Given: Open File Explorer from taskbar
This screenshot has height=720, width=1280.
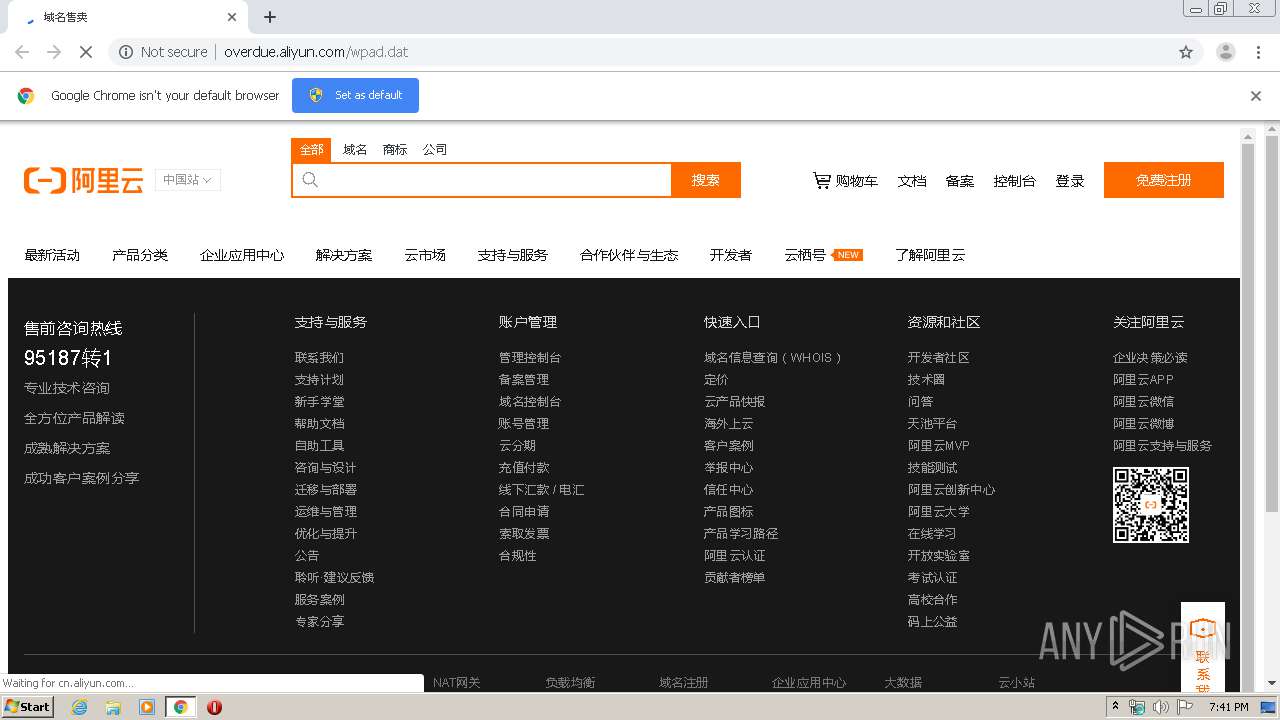Looking at the screenshot, I should click(x=113, y=707).
